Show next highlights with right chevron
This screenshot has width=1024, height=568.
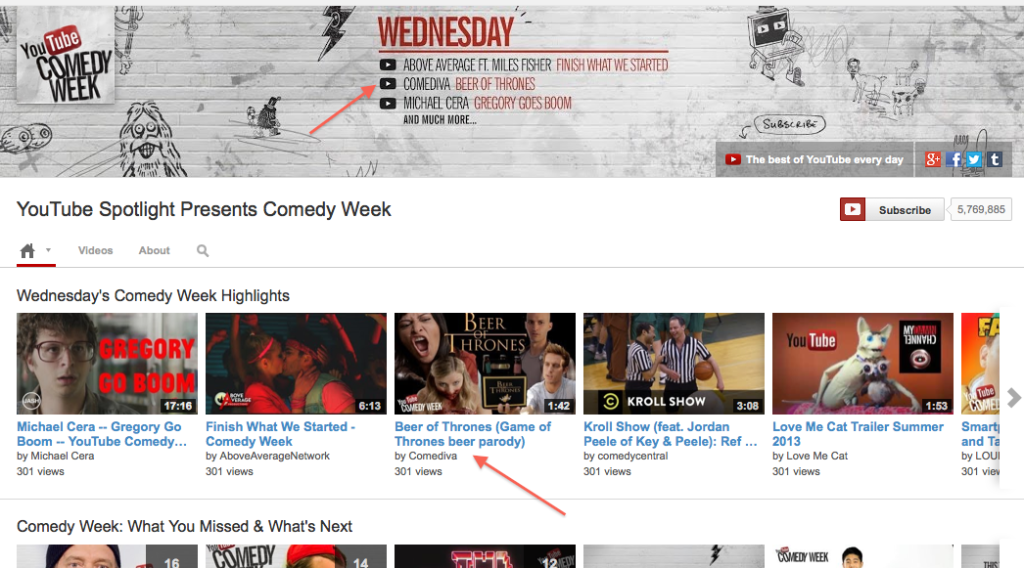click(1013, 397)
